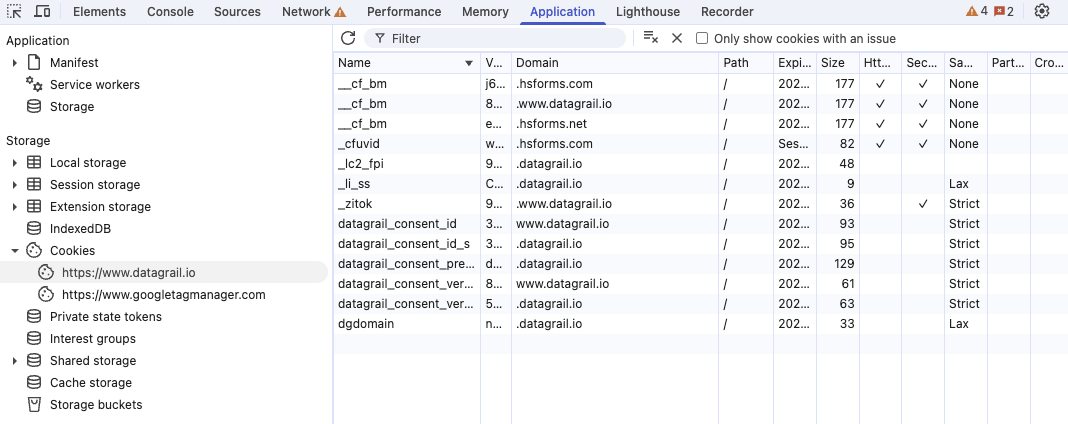Viewport: 1068px width, 424px height.
Task: Open the IndexedDB storage item
Action: click(80, 229)
